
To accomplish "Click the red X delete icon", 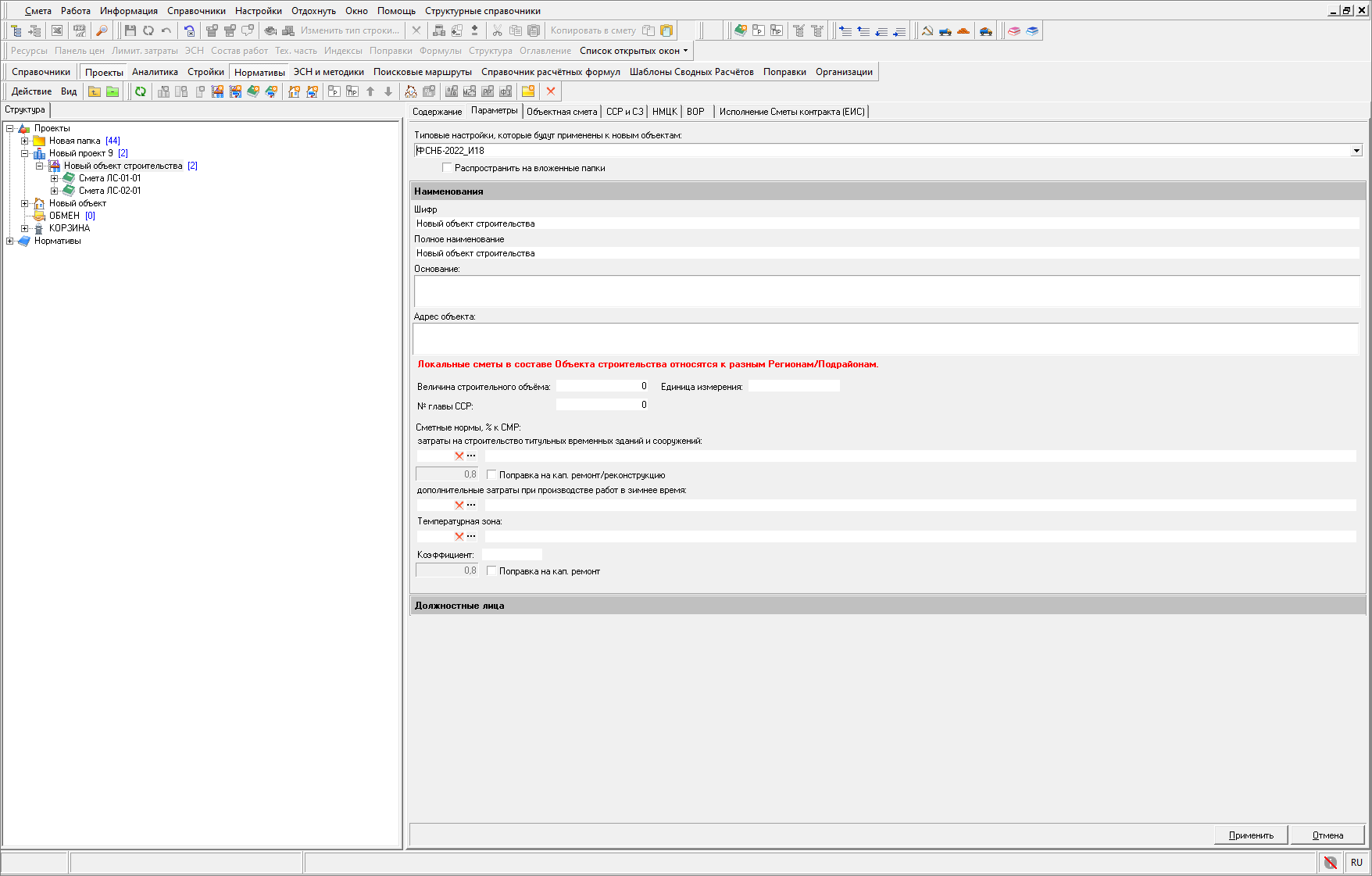I will click(x=551, y=91).
